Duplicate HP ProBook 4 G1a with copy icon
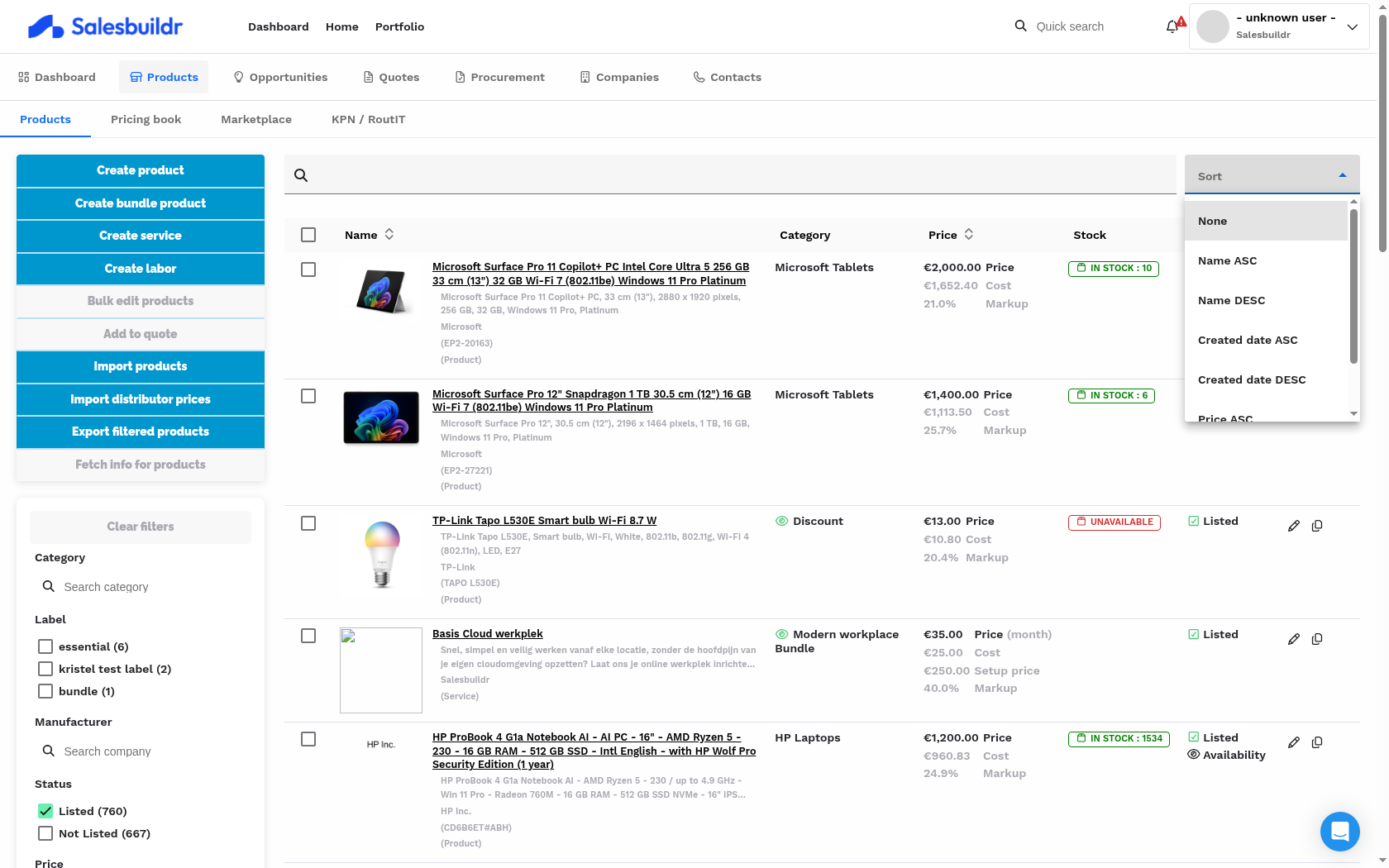 click(x=1317, y=742)
